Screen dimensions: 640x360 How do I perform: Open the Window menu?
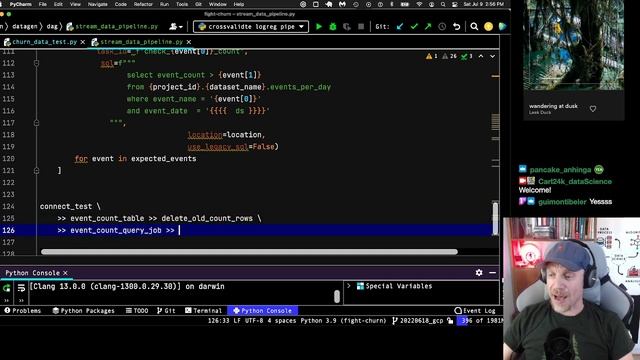[218, 4]
